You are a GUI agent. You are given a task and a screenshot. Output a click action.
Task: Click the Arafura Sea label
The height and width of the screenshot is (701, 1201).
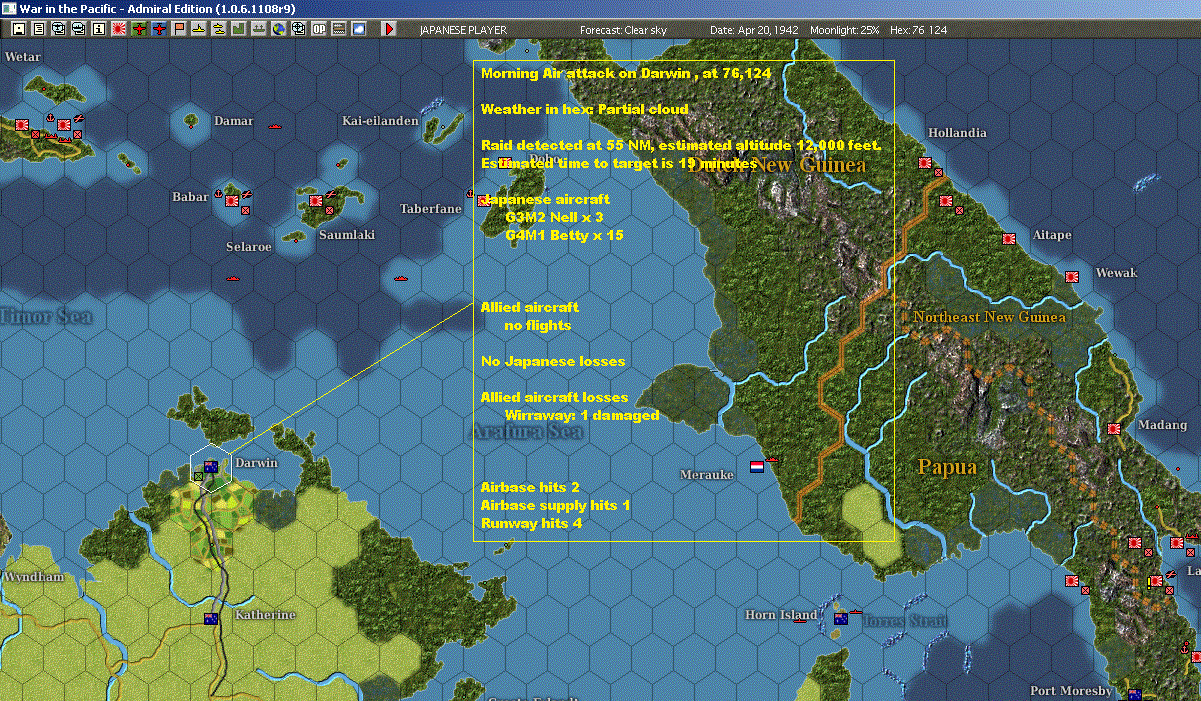click(x=525, y=432)
